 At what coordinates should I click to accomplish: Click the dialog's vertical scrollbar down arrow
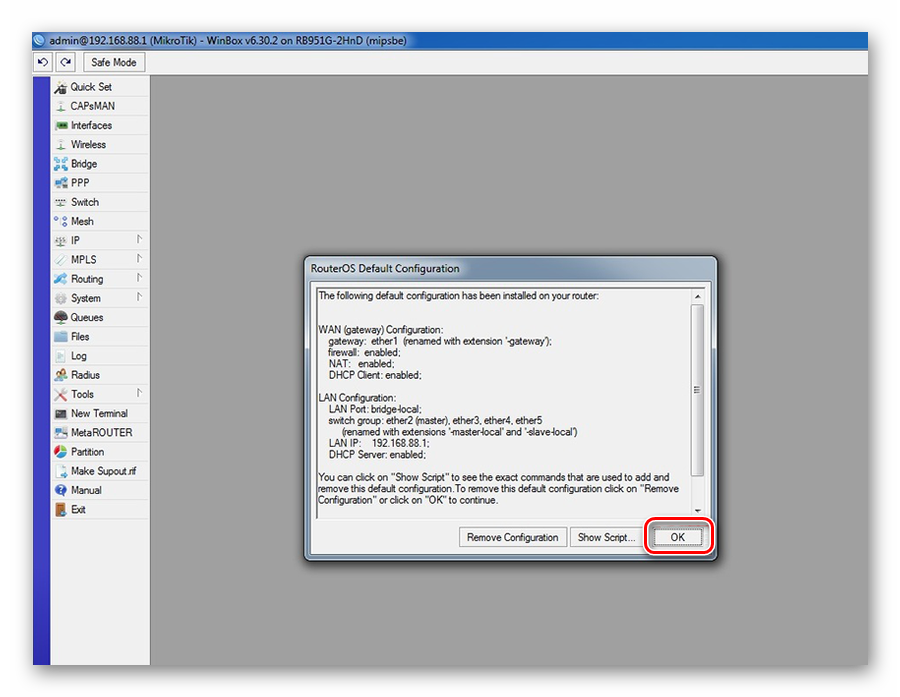tap(697, 510)
